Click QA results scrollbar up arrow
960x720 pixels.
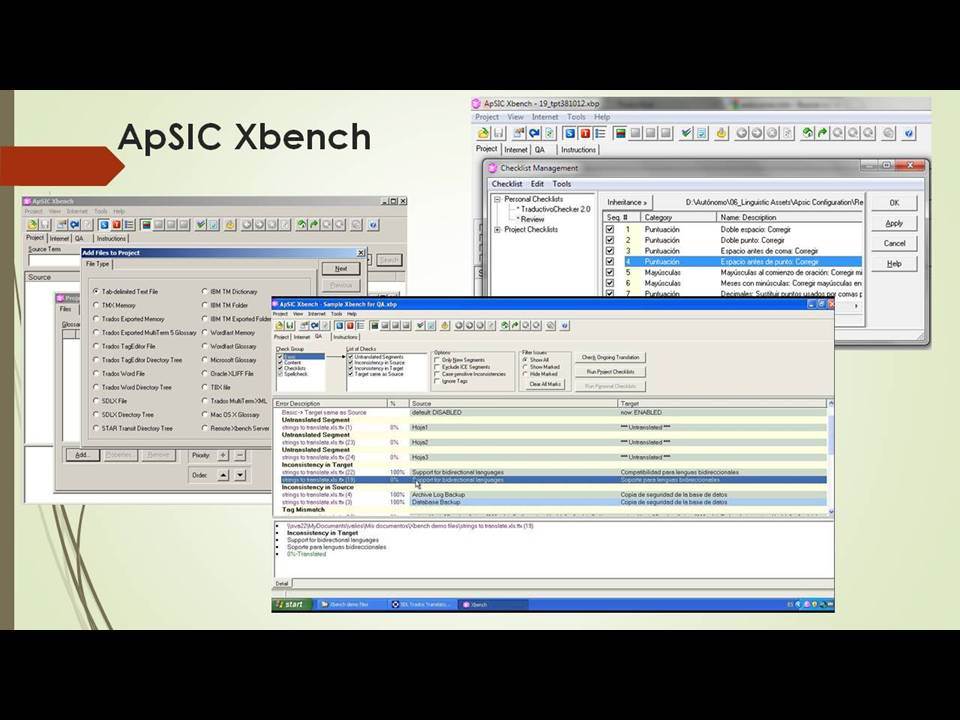pyautogui.click(x=831, y=403)
